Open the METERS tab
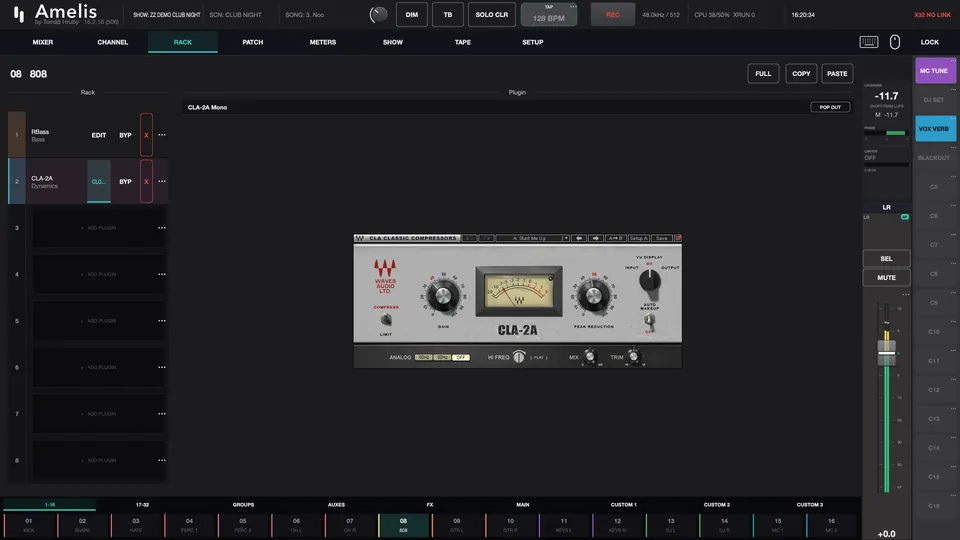960x540 pixels. pos(323,42)
